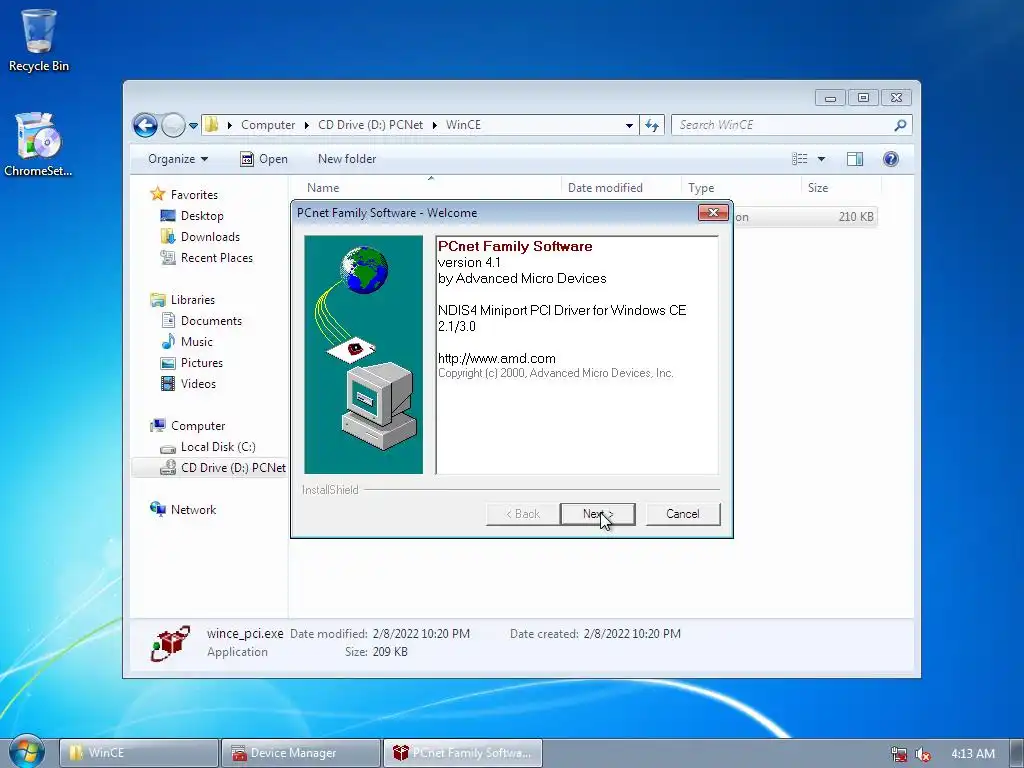Click the Change your view icon
The width and height of the screenshot is (1024, 768).
pyautogui.click(x=799, y=159)
